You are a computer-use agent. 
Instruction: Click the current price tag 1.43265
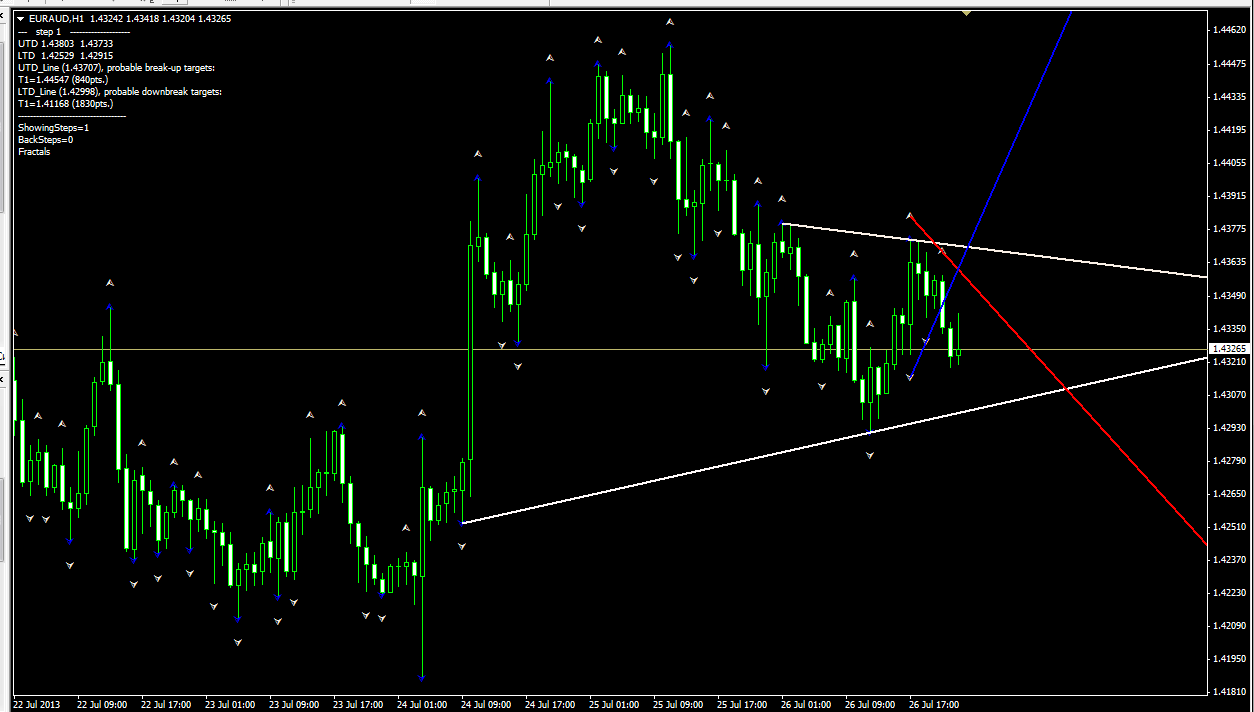pos(1229,349)
